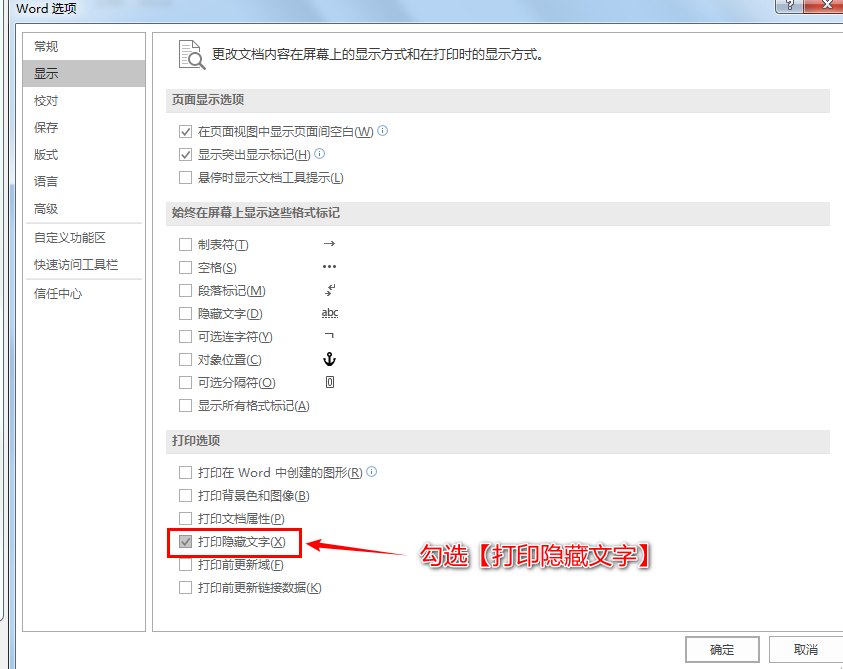Open 自定义功能区 settings

coord(84,238)
